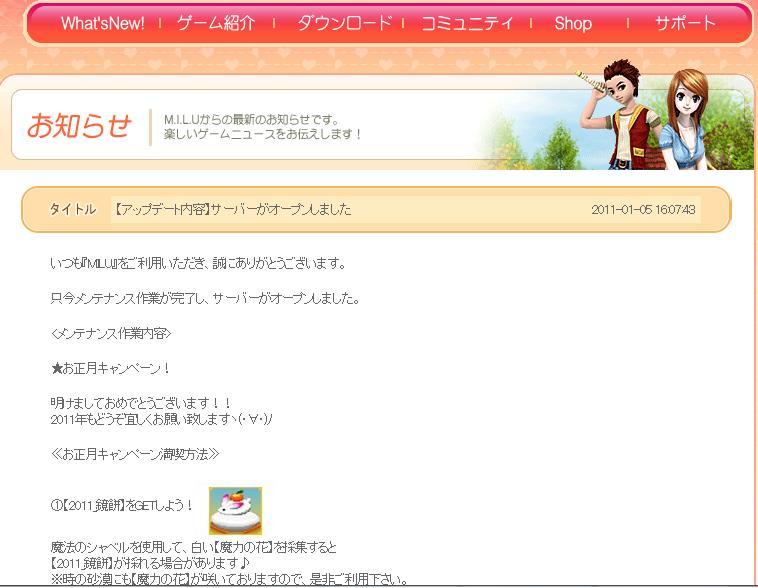Click the <メンテナンス作業内容> section line
Image resolution: width=758 pixels, height=588 pixels.
[x=111, y=333]
